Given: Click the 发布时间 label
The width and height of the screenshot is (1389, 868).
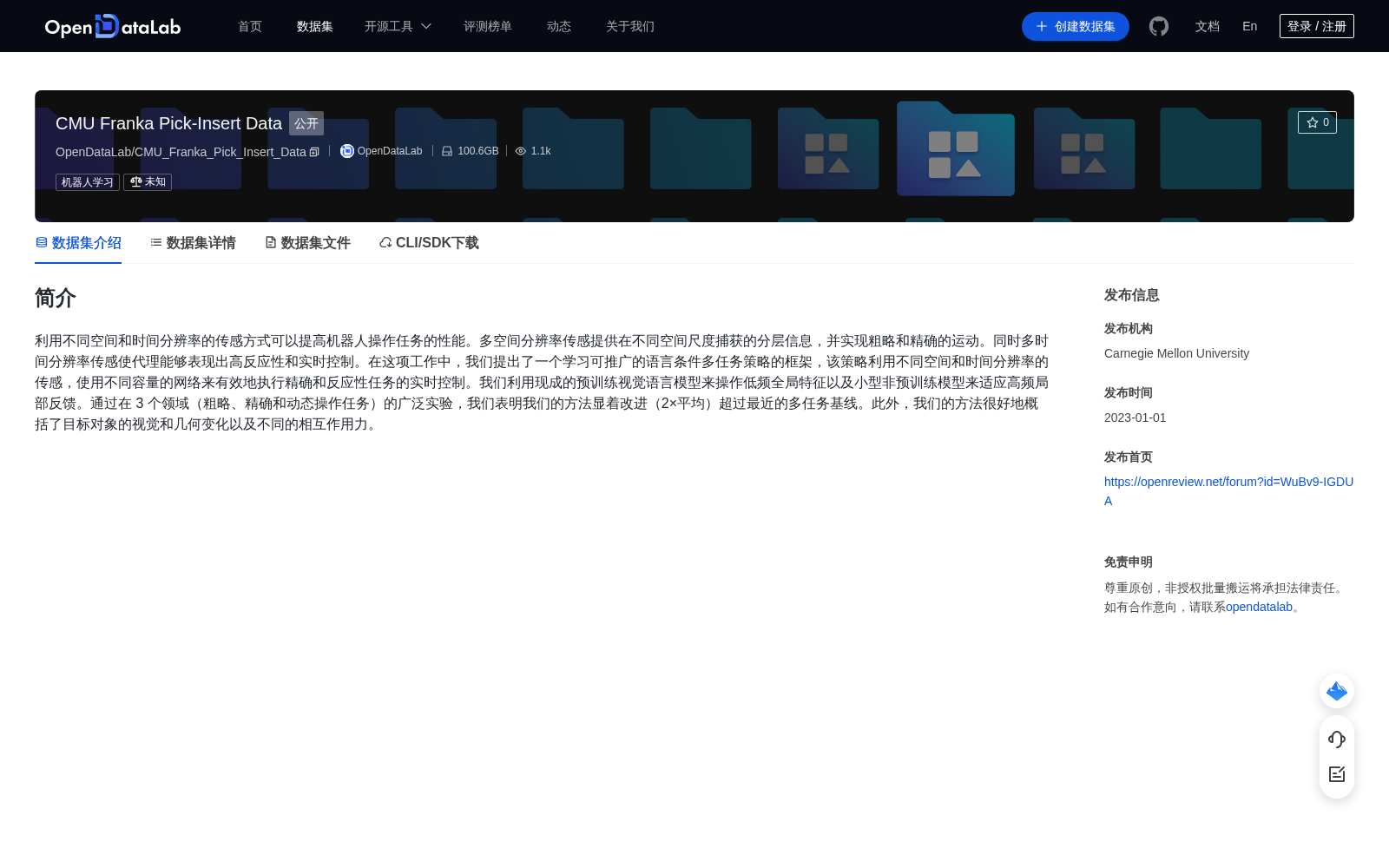Looking at the screenshot, I should point(1129,393).
